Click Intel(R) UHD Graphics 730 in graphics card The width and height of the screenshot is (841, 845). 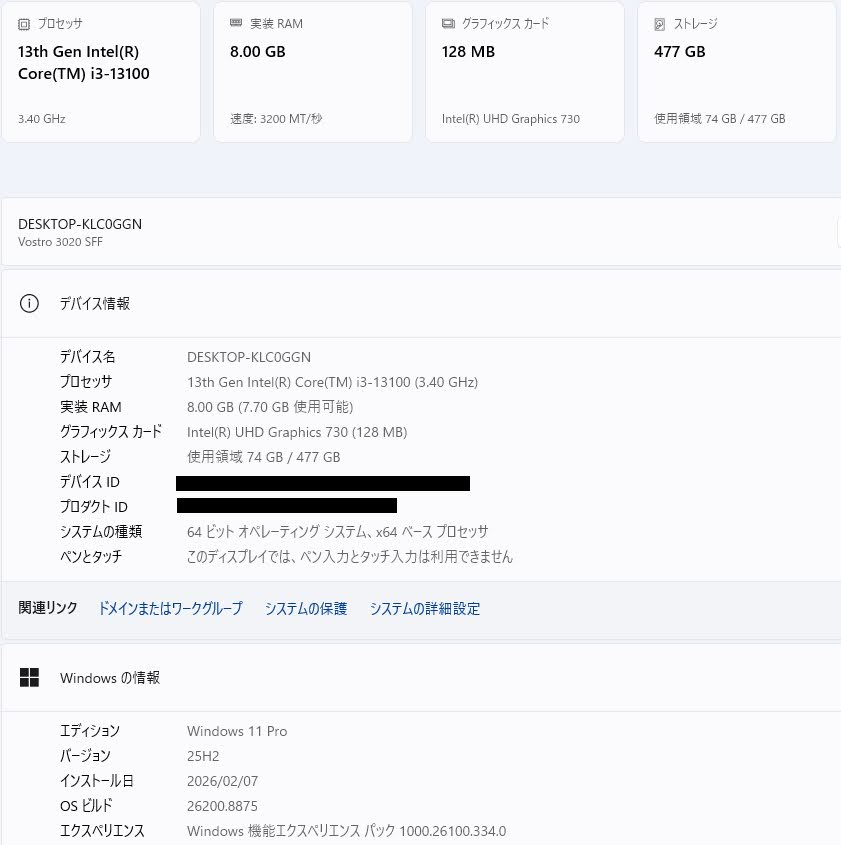(511, 119)
